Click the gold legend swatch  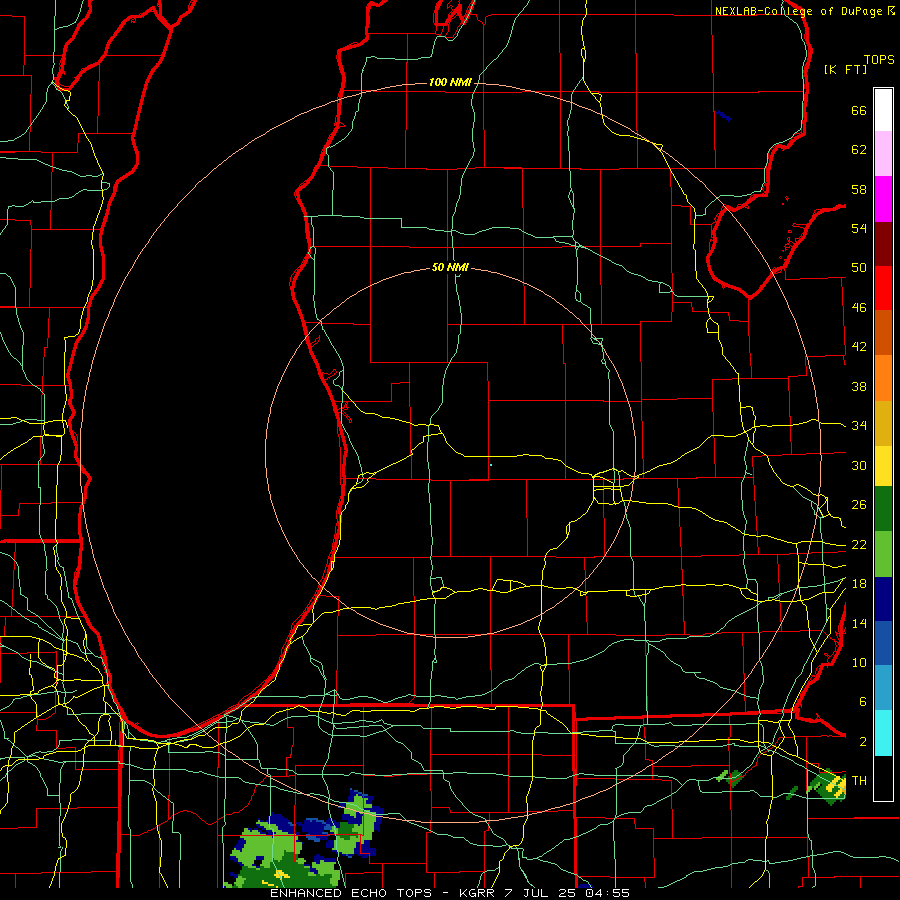point(883,423)
